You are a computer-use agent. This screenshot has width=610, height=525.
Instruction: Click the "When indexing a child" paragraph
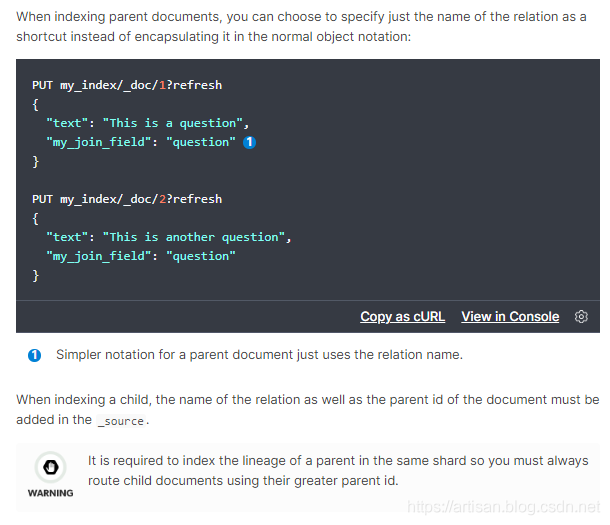pos(300,409)
